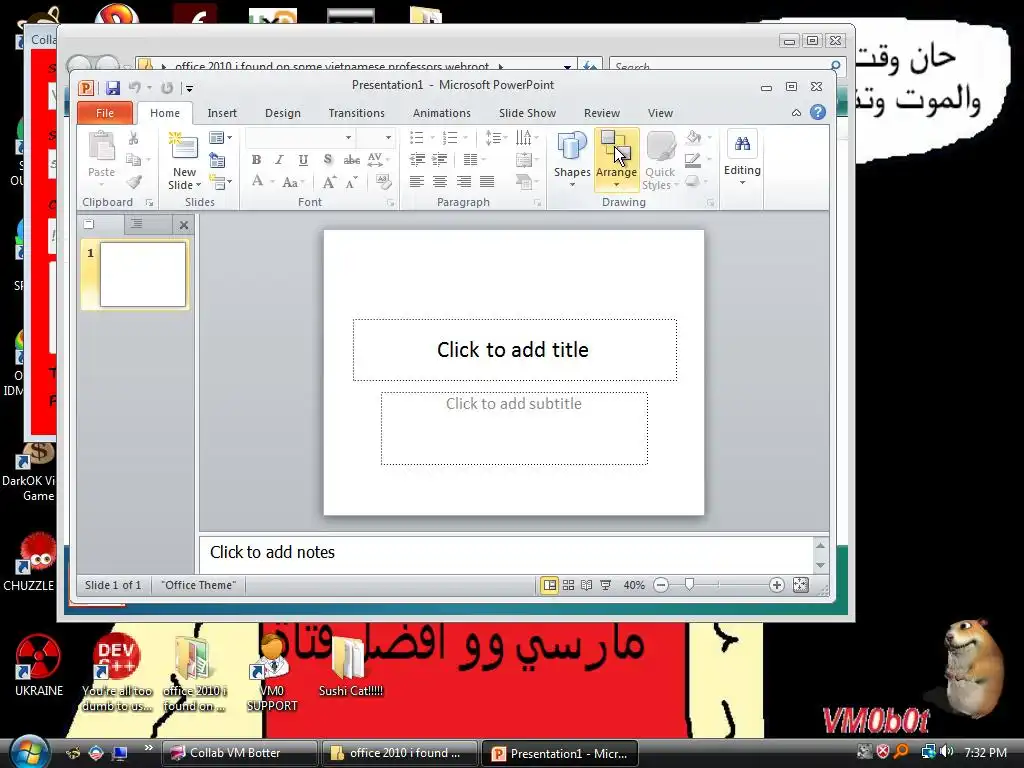Click the Copy icon in Clipboard group
Image resolution: width=1024 pixels, height=768 pixels.
tap(133, 160)
